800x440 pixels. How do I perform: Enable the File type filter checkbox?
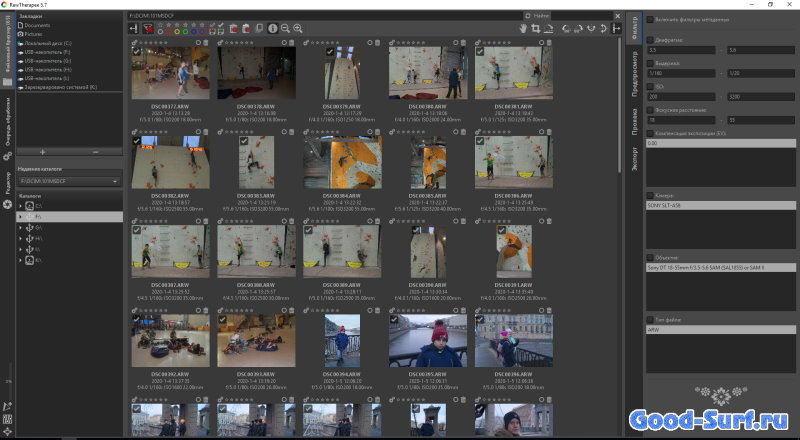(x=650, y=320)
